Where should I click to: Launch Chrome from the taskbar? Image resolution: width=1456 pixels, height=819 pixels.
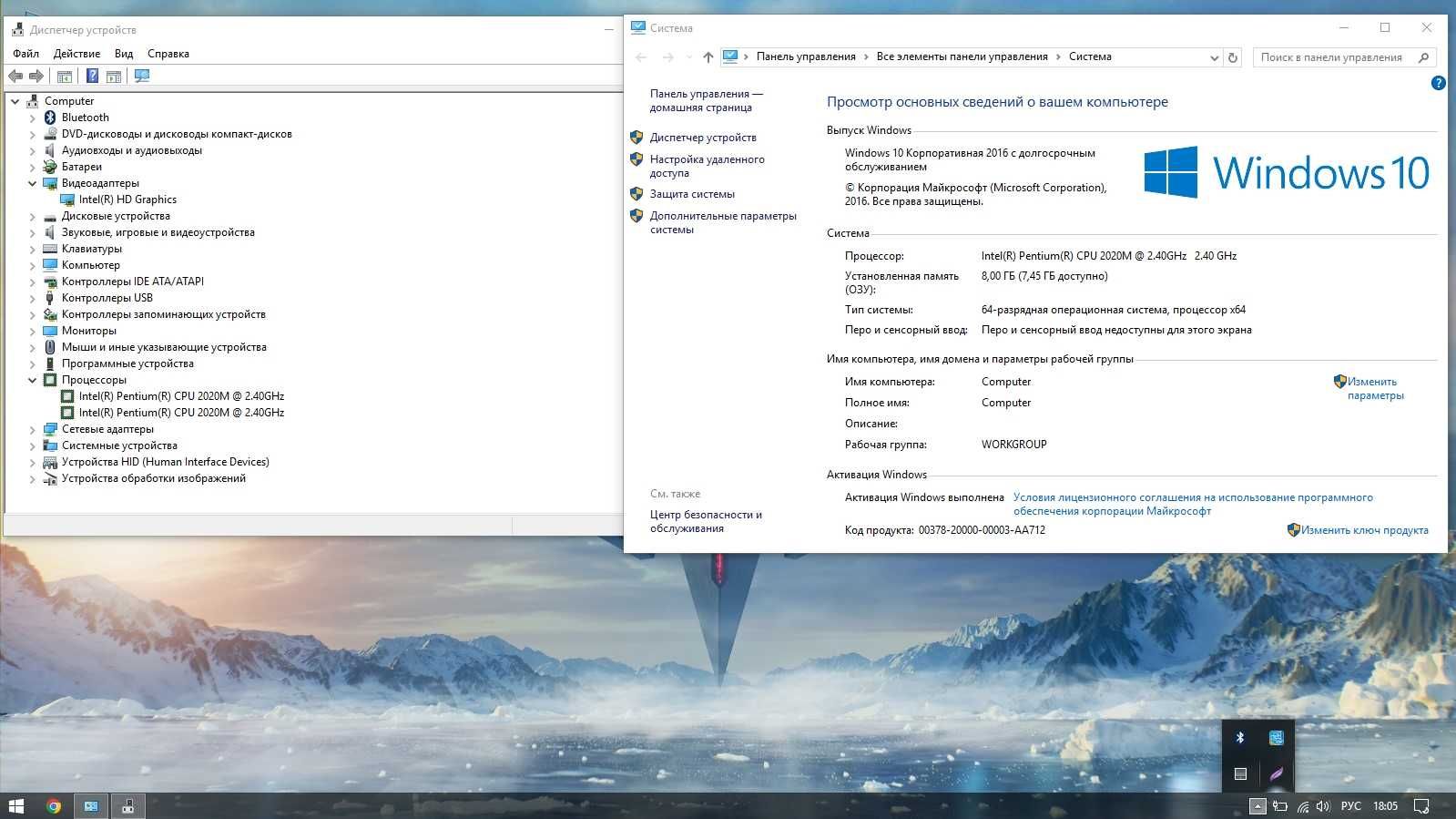[54, 805]
